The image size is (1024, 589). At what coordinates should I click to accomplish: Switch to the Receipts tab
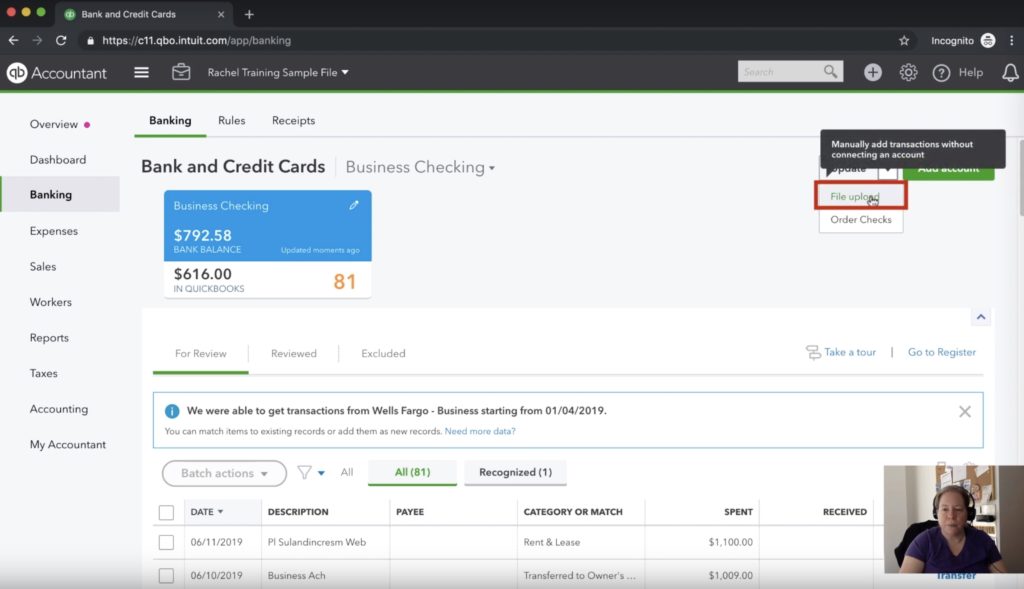[x=293, y=121]
